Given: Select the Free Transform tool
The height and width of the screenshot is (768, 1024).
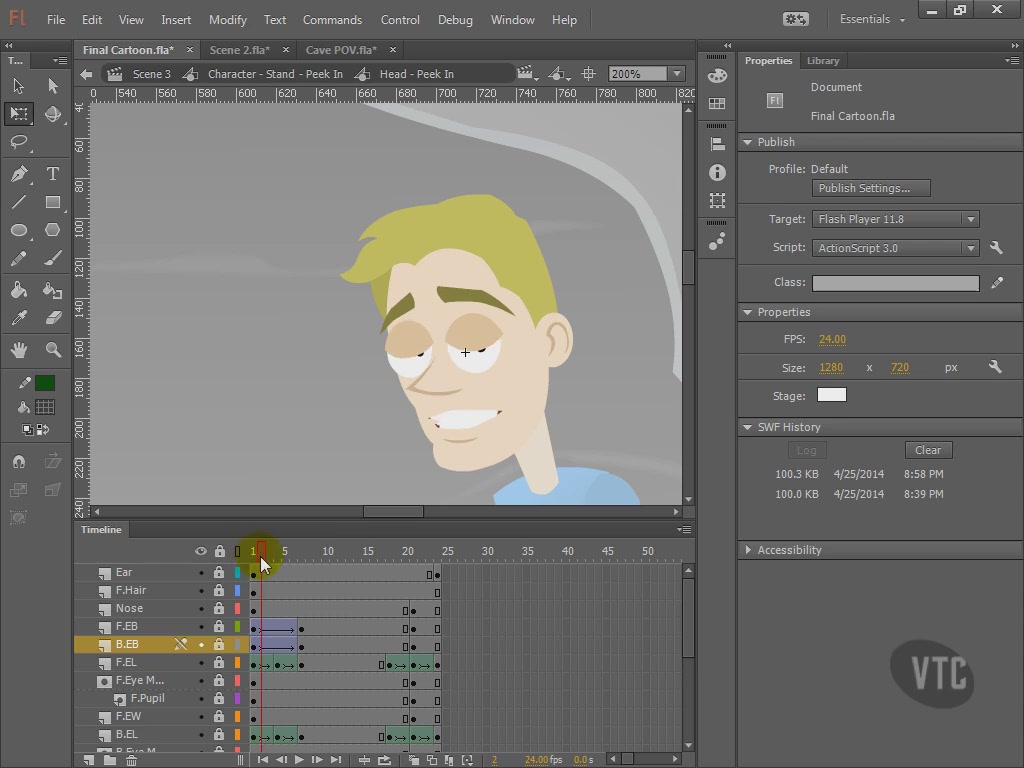Looking at the screenshot, I should (18, 114).
